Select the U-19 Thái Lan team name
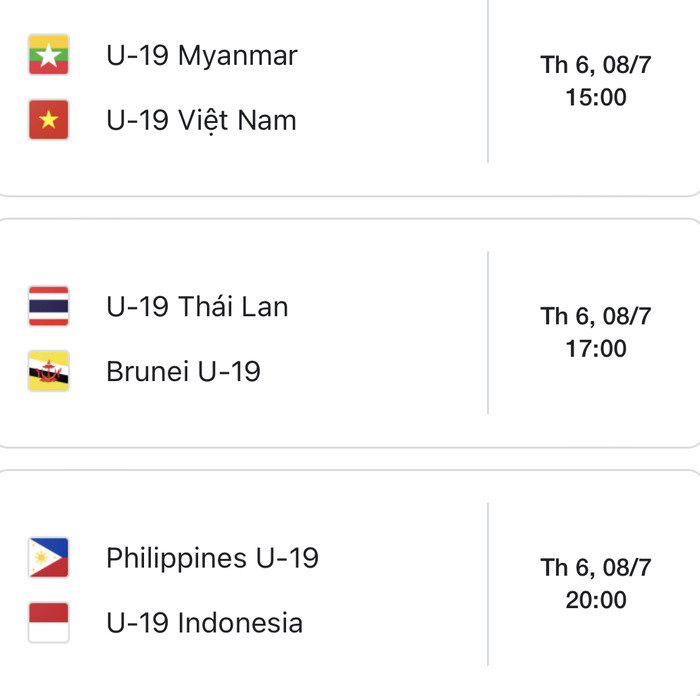The image size is (700, 696). point(197,307)
